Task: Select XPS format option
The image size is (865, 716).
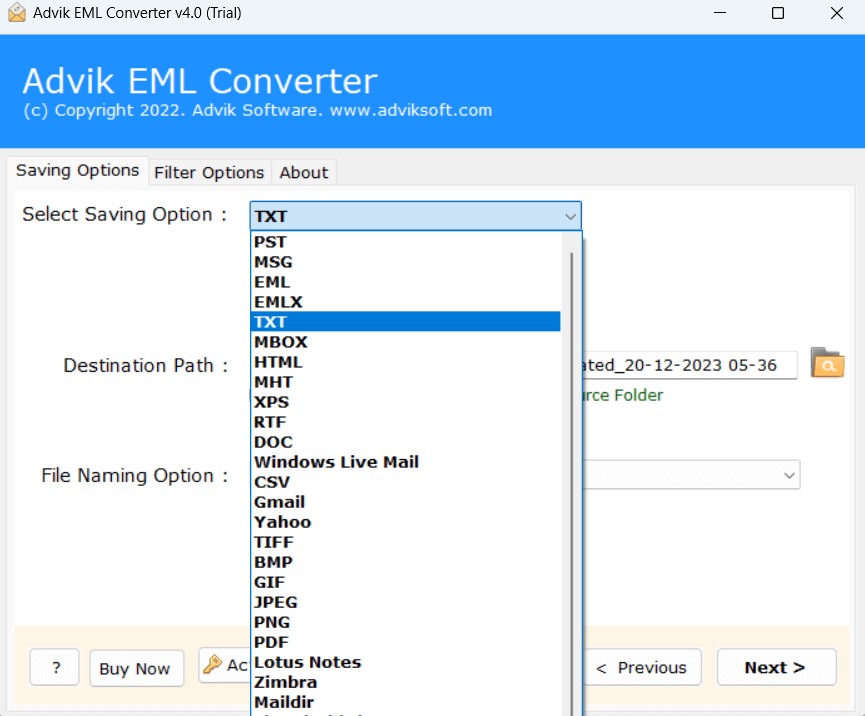Action: (405, 402)
